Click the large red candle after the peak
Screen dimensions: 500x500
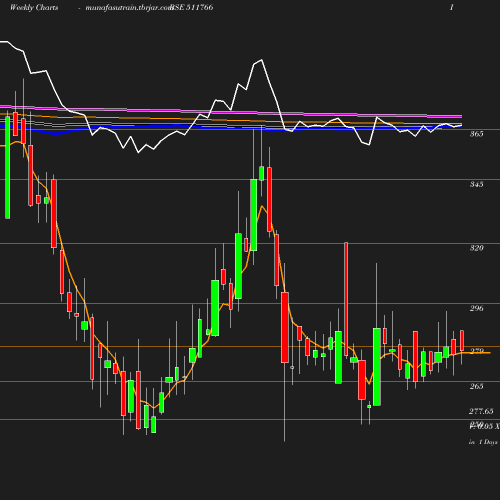tap(285, 327)
